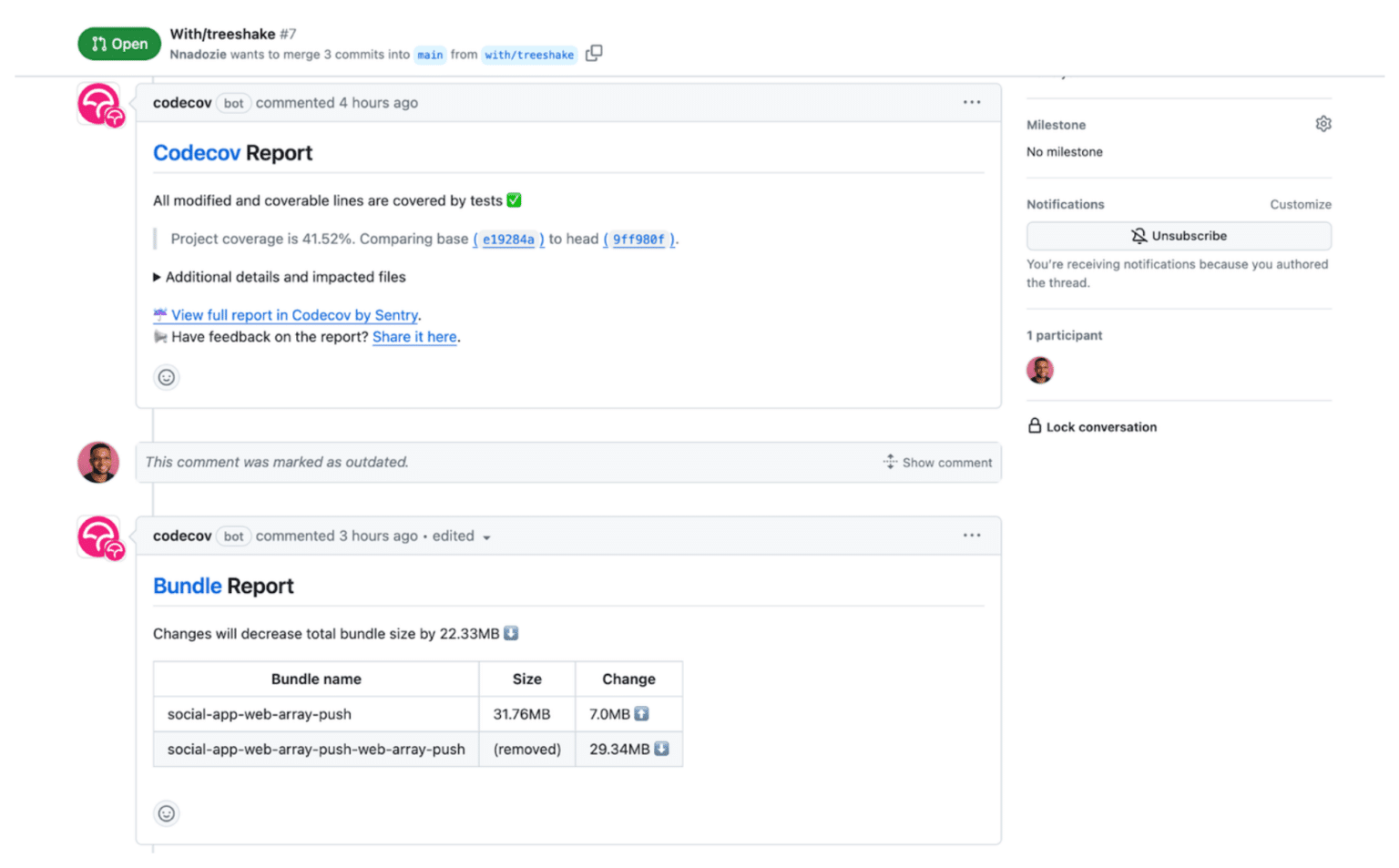Click the author's avatar next to outdated comment

97,462
